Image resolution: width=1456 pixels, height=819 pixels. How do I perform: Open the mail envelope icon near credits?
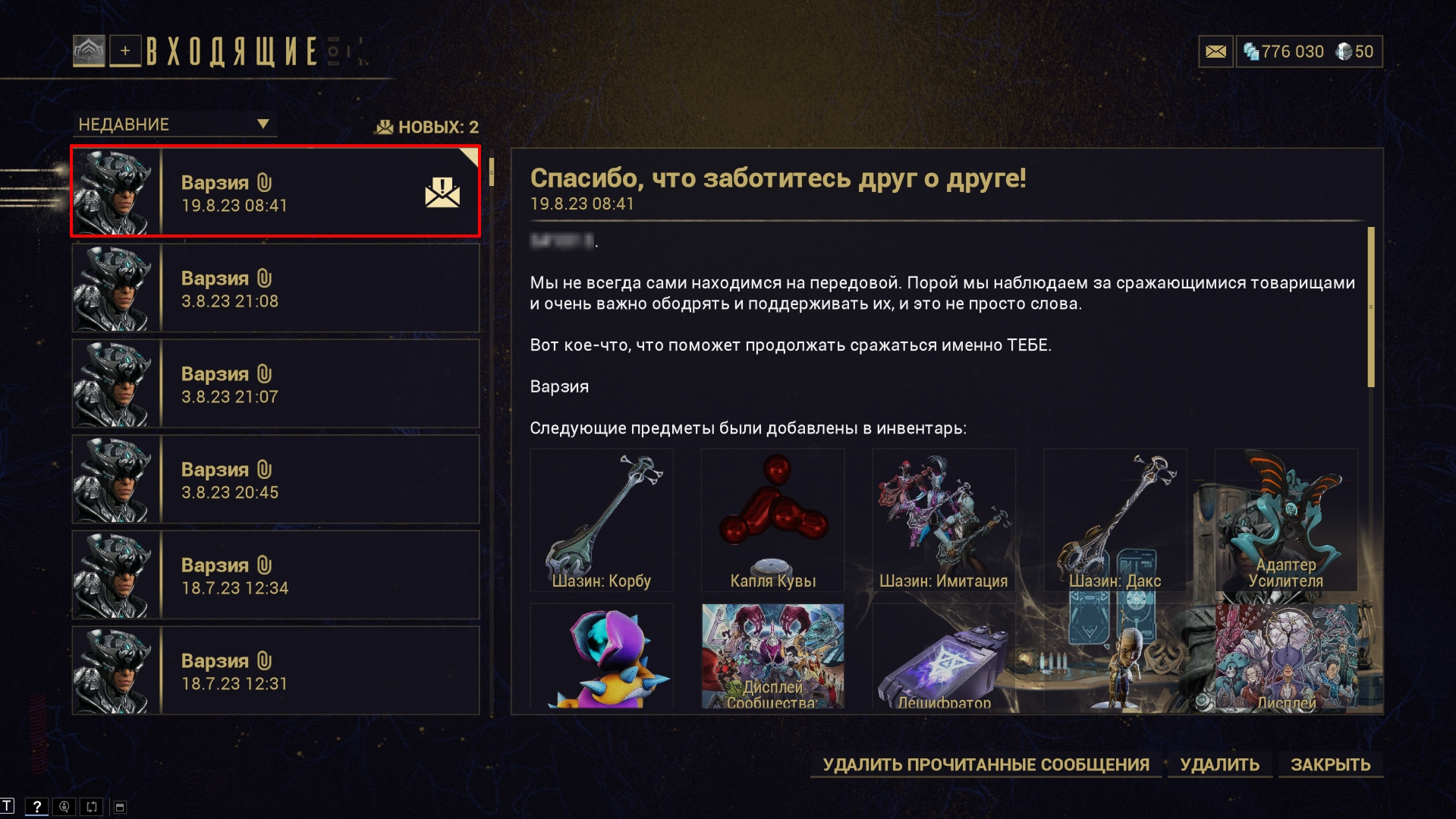pyautogui.click(x=1215, y=52)
